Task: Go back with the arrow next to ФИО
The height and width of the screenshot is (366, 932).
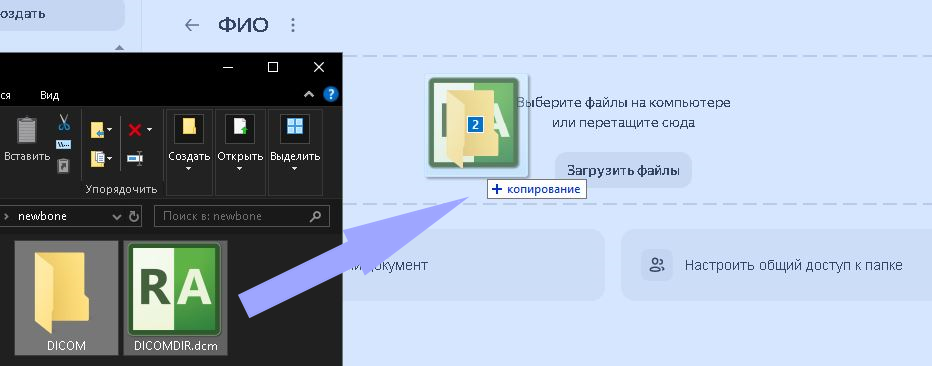Action: tap(191, 25)
